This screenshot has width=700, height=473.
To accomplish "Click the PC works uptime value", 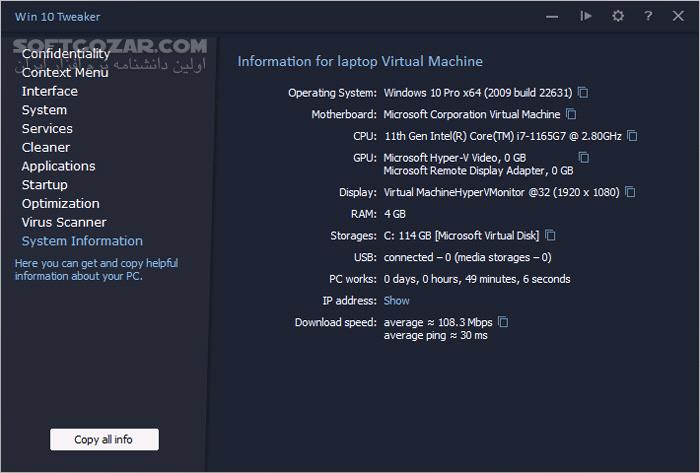I will 477,279.
